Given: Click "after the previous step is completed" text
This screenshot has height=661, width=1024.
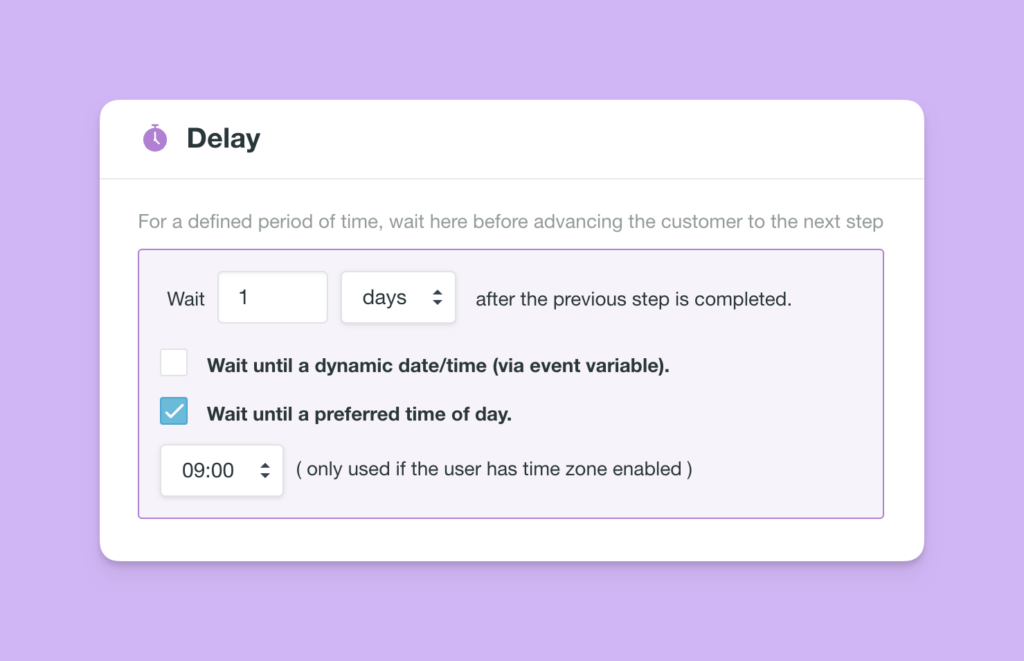Looking at the screenshot, I should pos(633,299).
